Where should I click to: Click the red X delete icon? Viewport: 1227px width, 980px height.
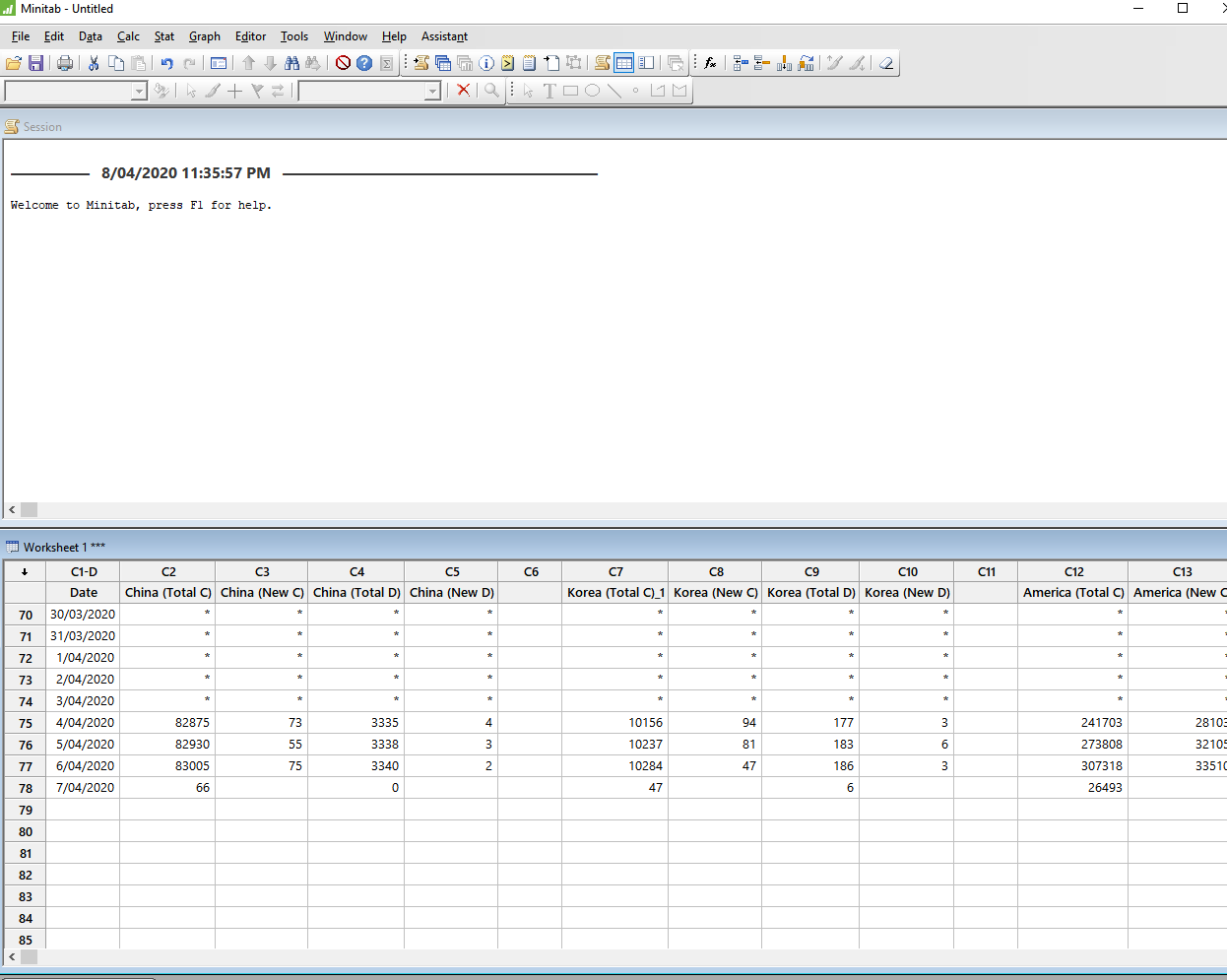click(463, 91)
